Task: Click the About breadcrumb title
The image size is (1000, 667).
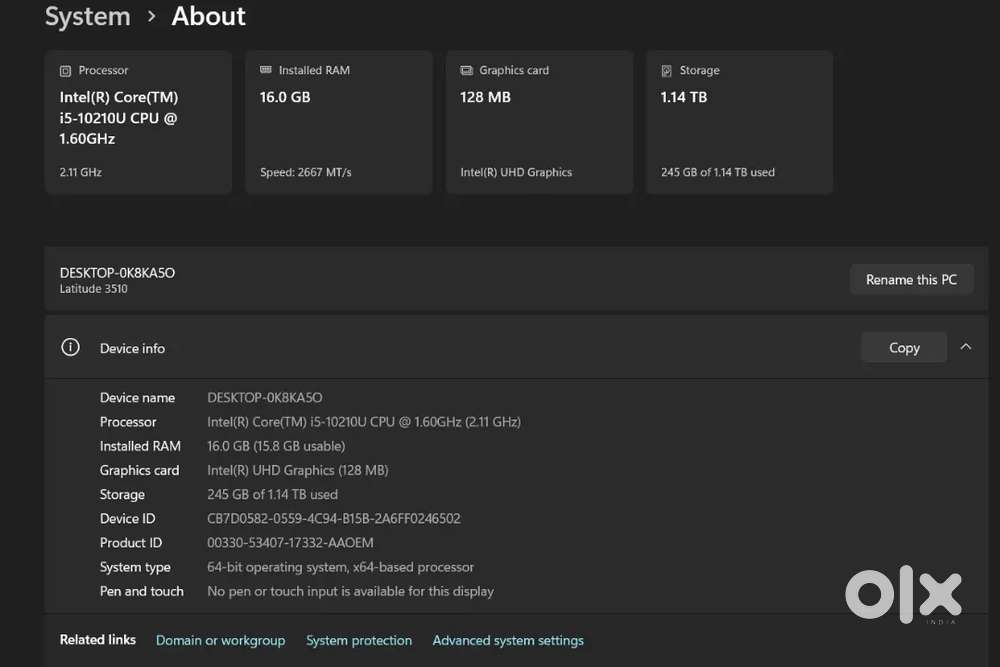Action: pyautogui.click(x=209, y=16)
